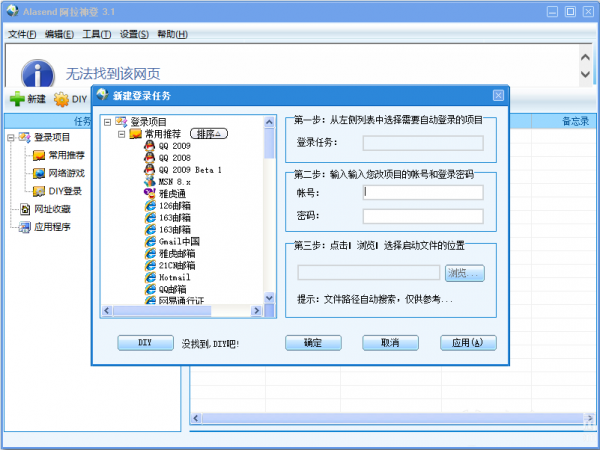This screenshot has width=600, height=450.
Task: Click the banner scroll-down arrow
Action: 585,74
